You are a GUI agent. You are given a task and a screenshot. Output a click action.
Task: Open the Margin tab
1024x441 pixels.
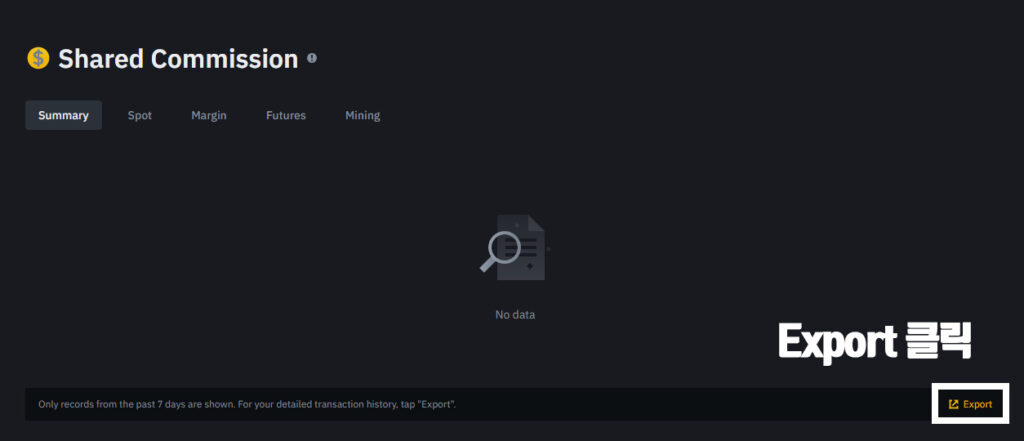tap(209, 115)
